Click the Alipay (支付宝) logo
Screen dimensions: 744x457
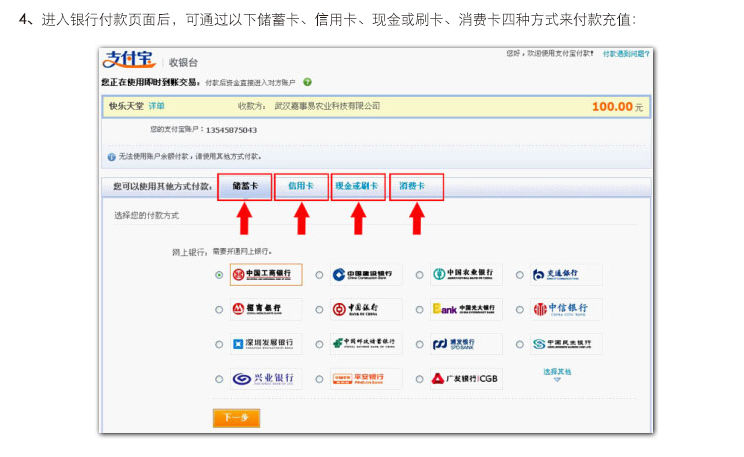coord(130,60)
